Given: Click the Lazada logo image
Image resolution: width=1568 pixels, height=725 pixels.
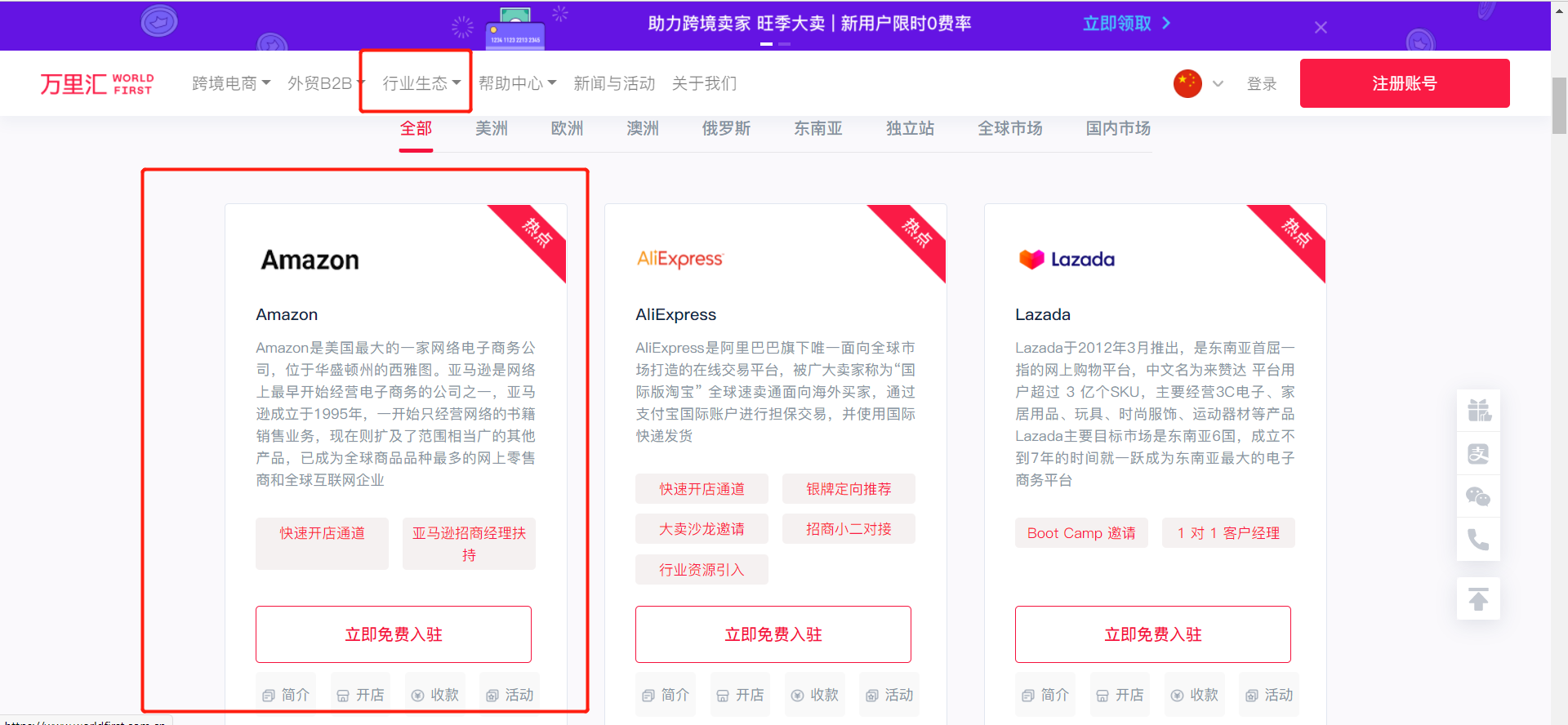Looking at the screenshot, I should (1067, 259).
